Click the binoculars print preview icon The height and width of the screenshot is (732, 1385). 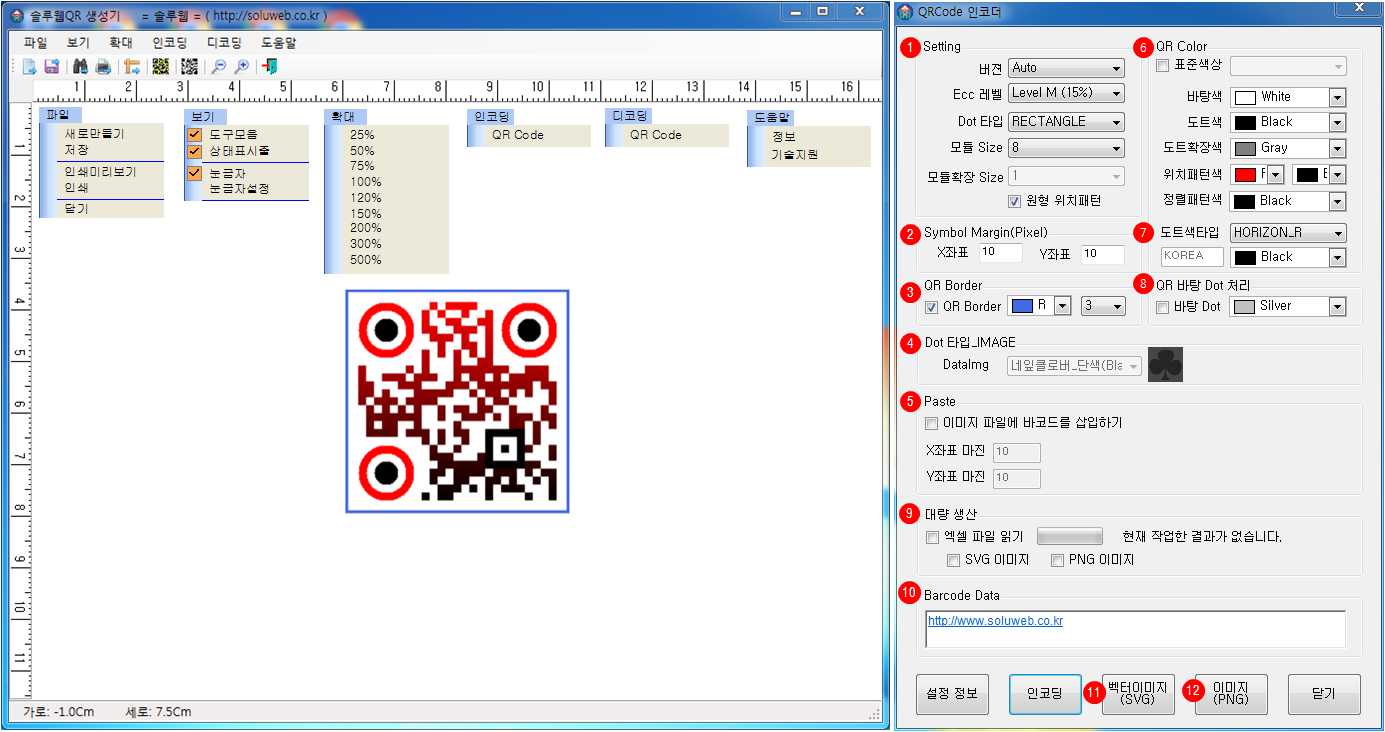[82, 67]
